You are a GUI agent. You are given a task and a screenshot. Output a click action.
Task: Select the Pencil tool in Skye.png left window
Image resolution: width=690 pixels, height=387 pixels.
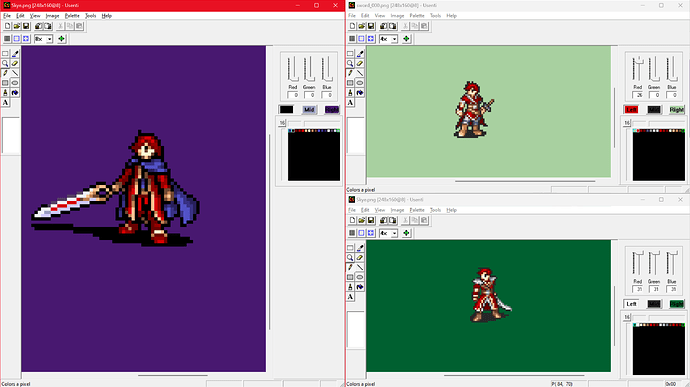[5, 73]
